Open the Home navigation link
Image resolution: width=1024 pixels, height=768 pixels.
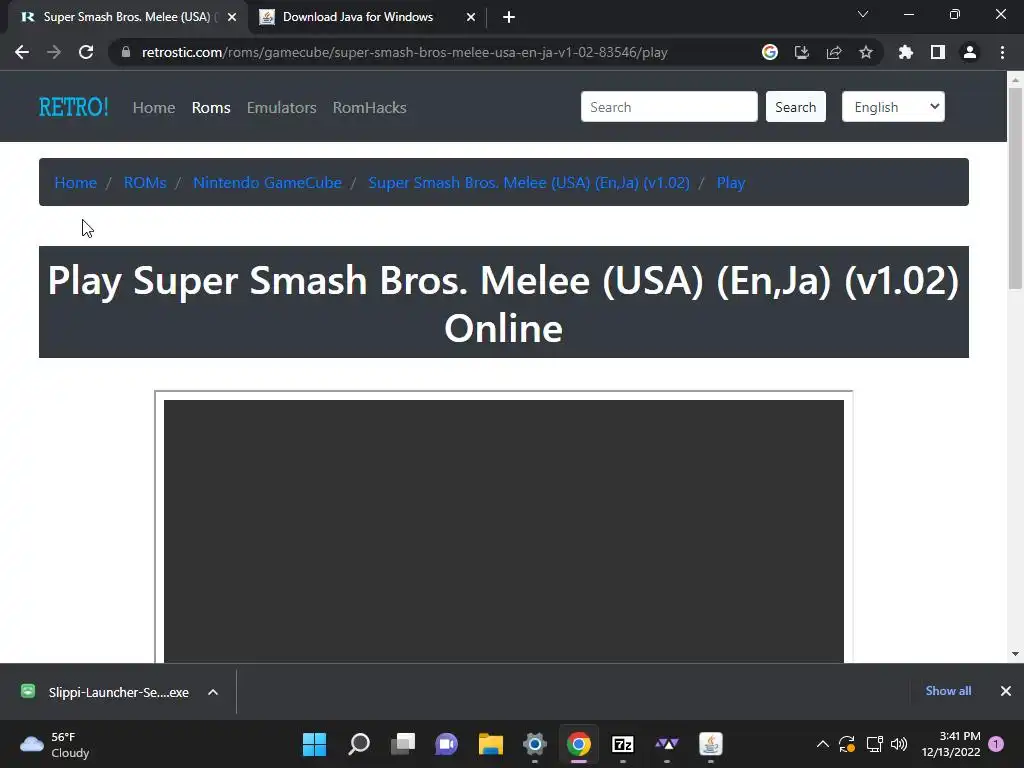154,107
